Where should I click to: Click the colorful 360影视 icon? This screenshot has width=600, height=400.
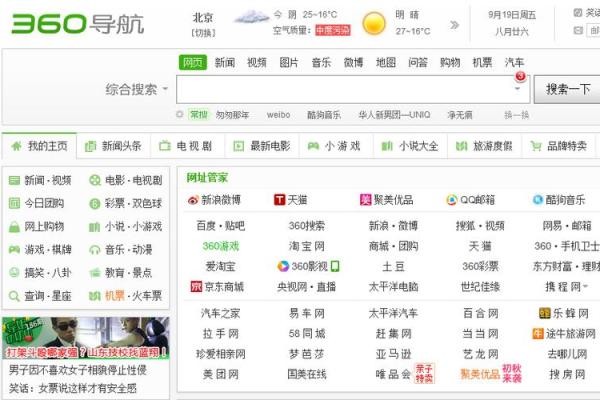tap(283, 266)
